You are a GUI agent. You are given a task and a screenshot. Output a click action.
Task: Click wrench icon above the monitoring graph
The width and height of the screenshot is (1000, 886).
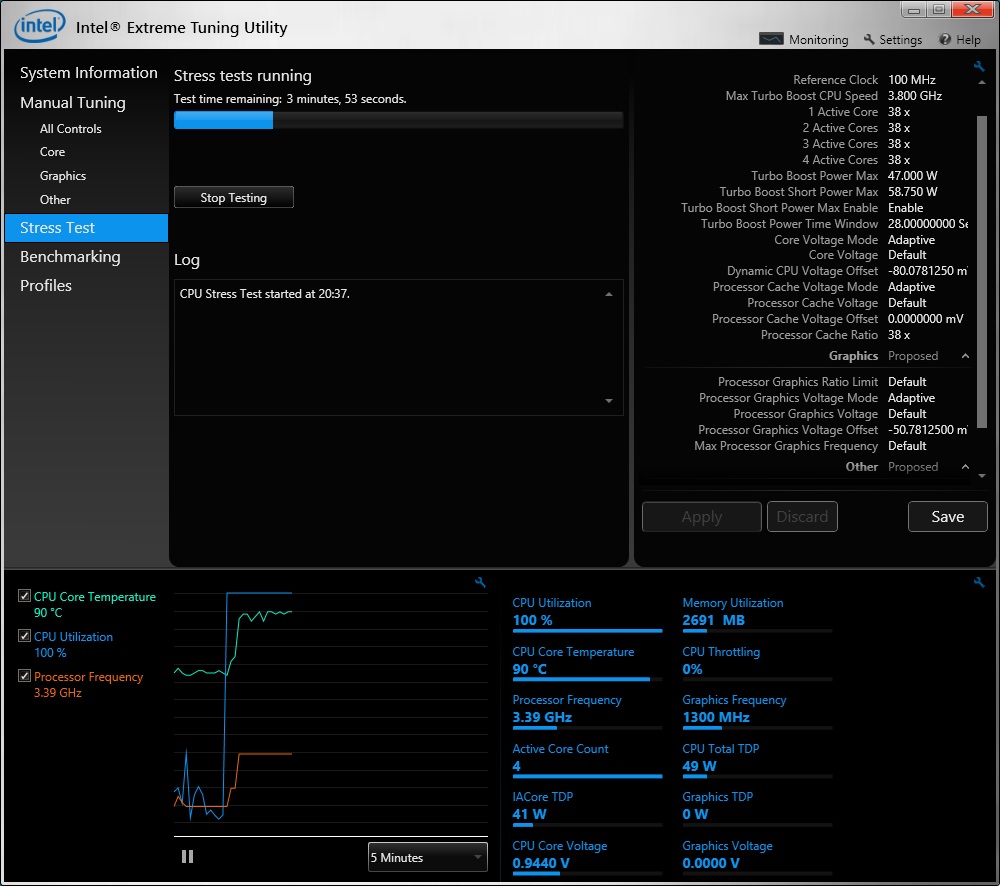480,582
